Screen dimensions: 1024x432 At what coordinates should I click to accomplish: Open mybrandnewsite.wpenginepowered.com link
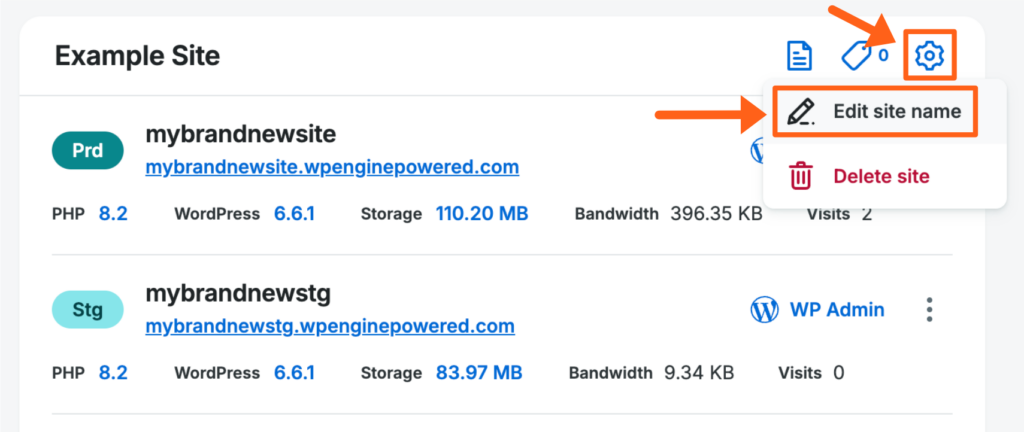tap(332, 166)
